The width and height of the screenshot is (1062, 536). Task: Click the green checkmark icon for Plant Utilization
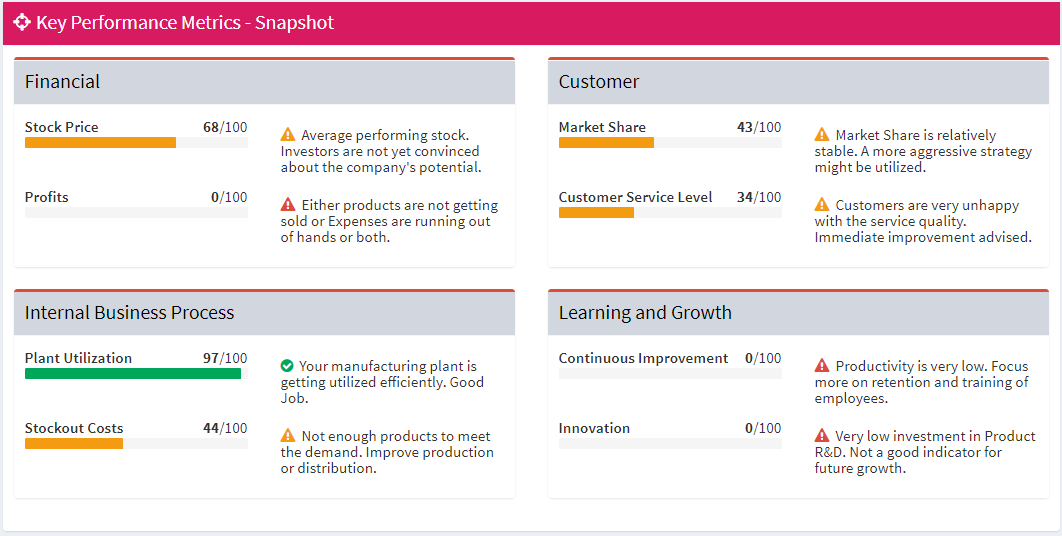pos(288,366)
